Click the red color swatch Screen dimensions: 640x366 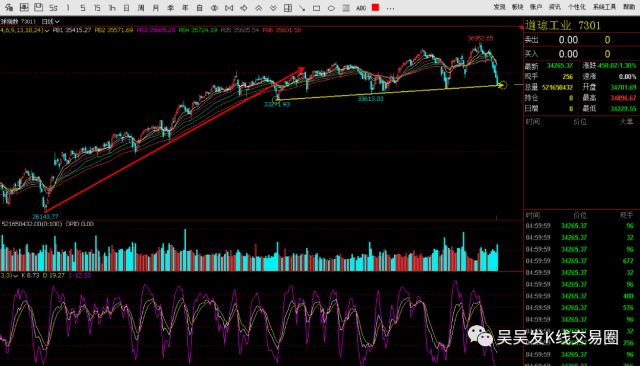click(x=376, y=7)
